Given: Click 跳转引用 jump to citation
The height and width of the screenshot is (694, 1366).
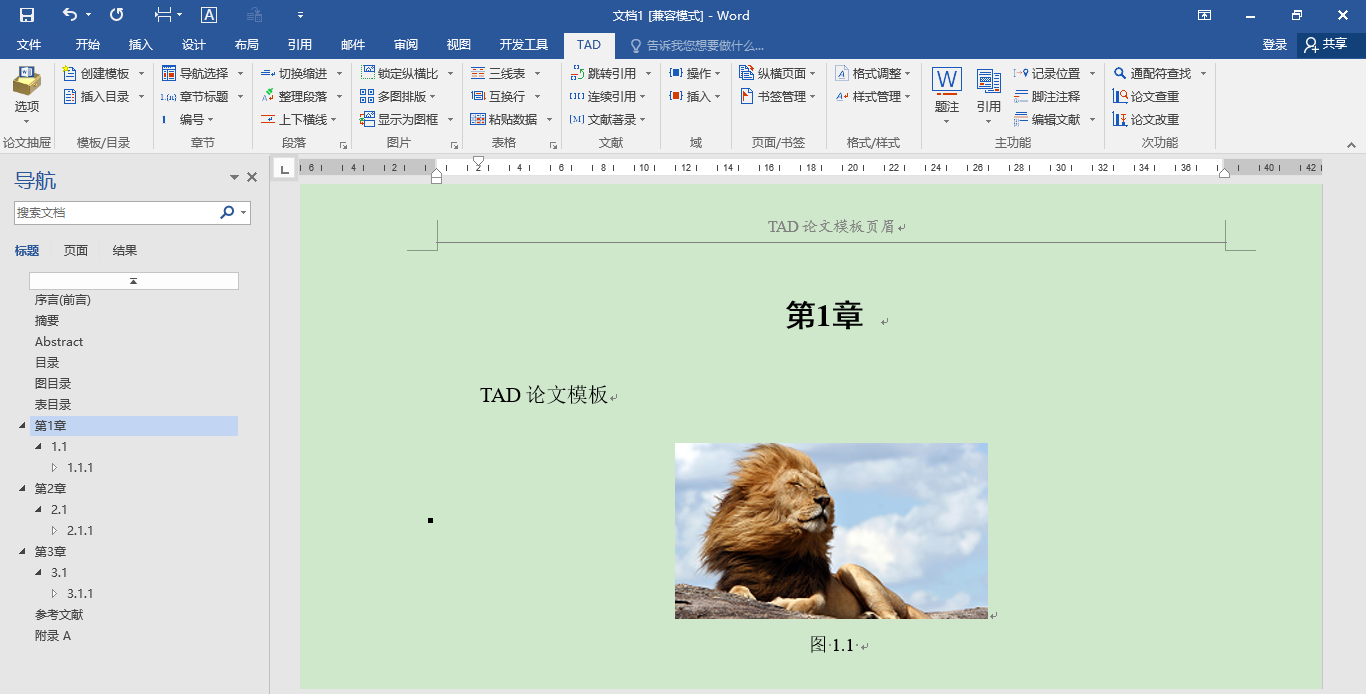Looking at the screenshot, I should tap(603, 74).
